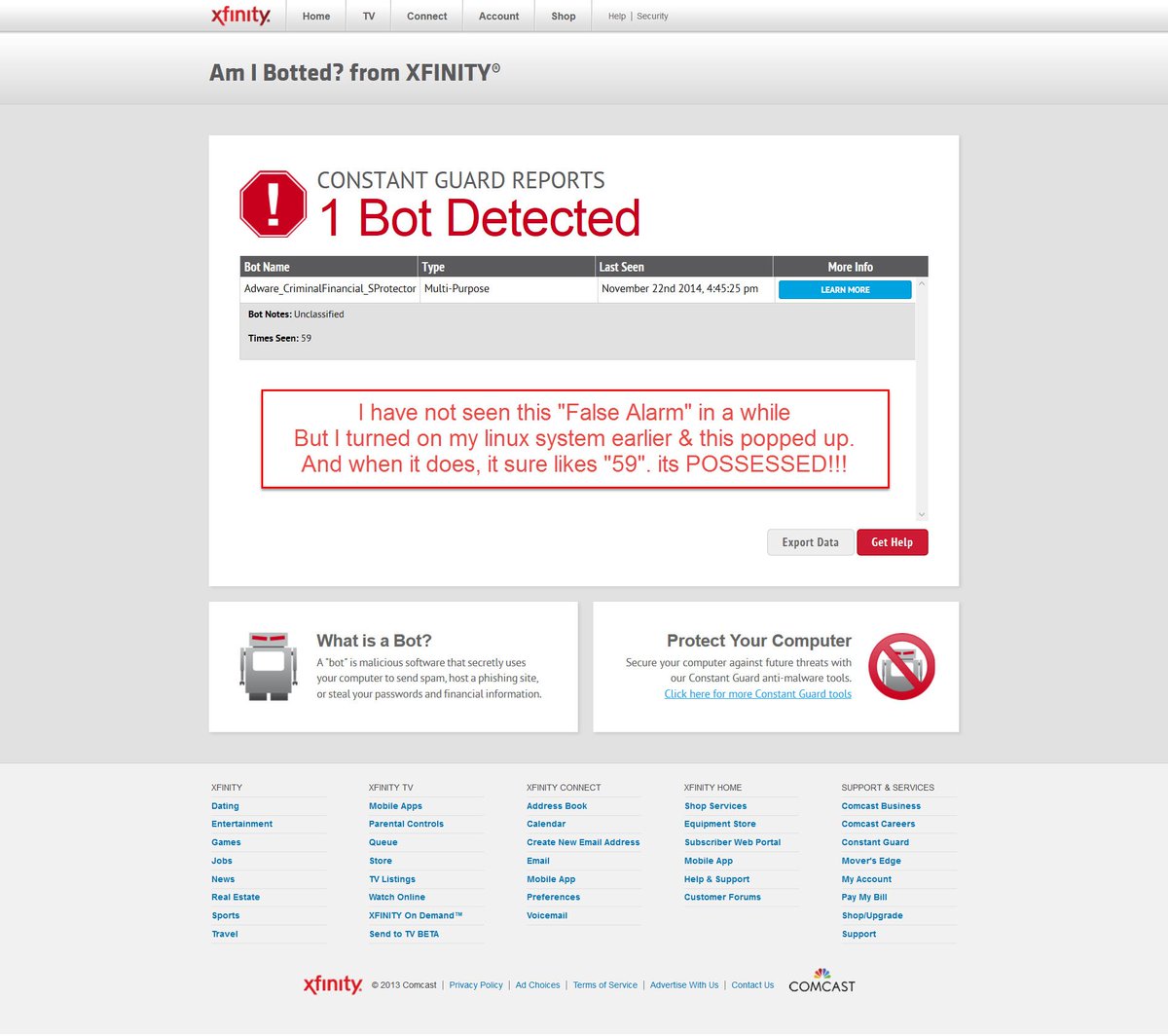Open the TV Listings footer link
The image size is (1168, 1036).
pyautogui.click(x=392, y=879)
